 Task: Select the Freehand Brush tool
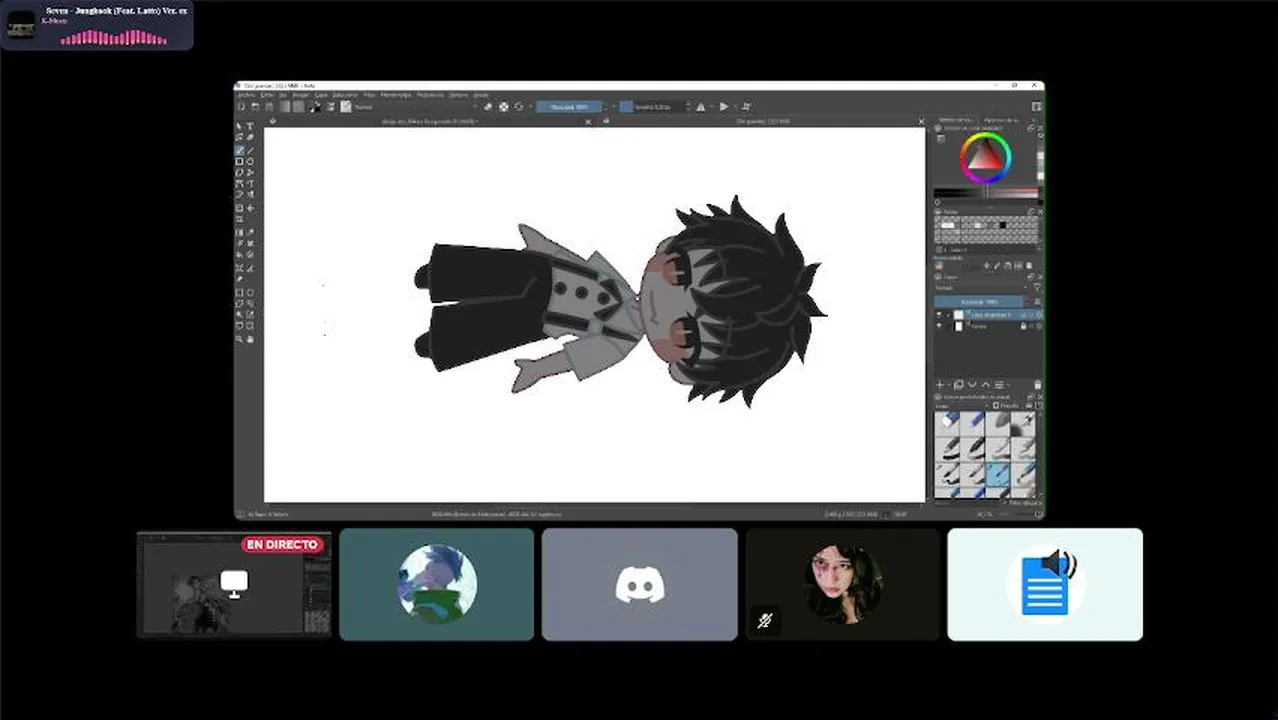pyautogui.click(x=239, y=150)
